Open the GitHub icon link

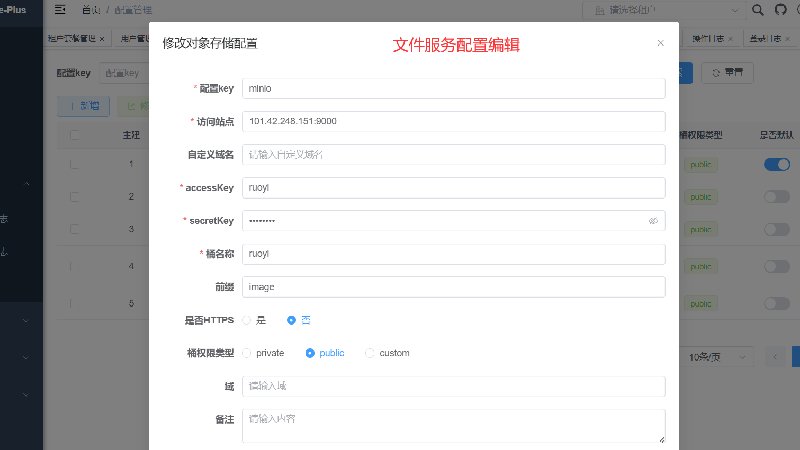pyautogui.click(x=781, y=10)
